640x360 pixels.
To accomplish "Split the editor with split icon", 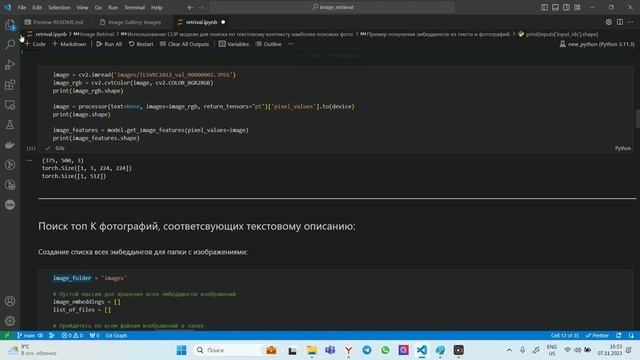I will 620,22.
